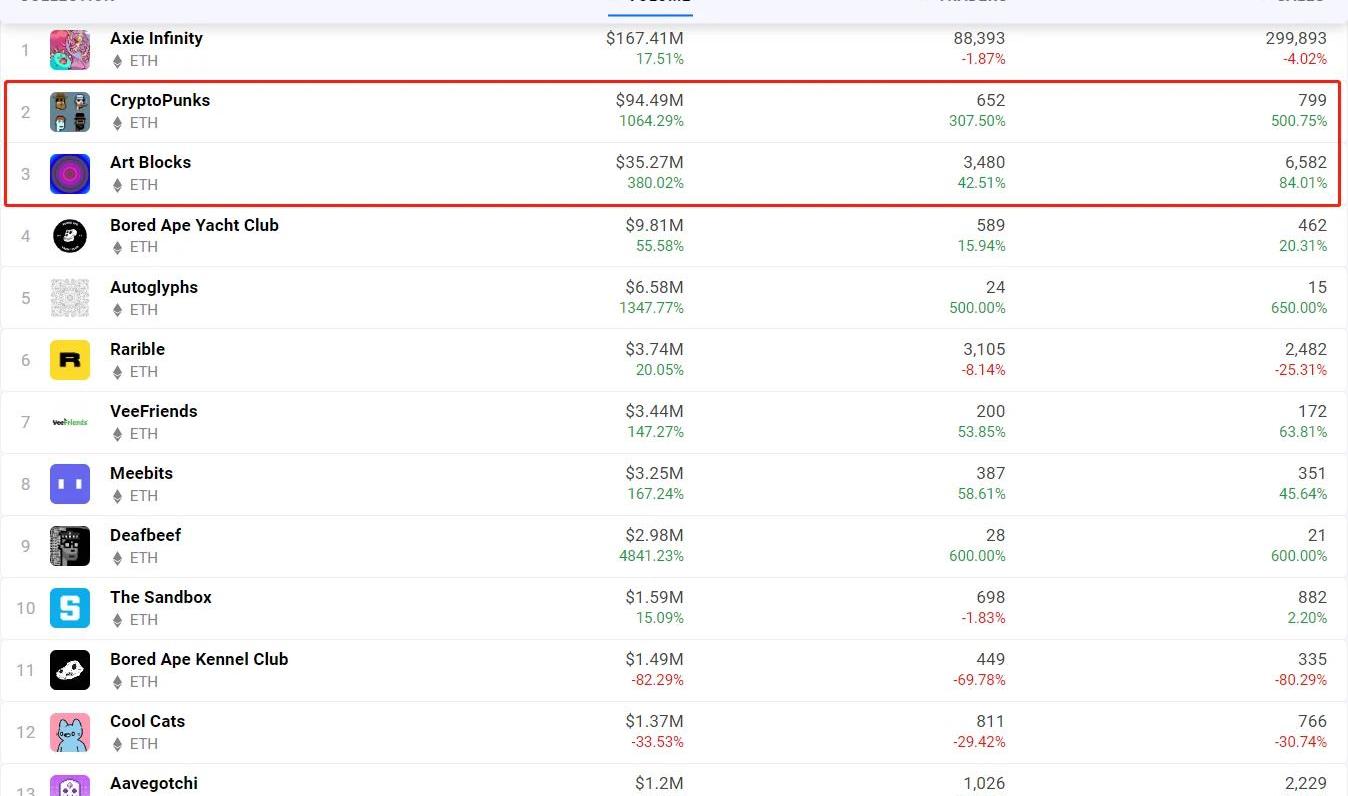Click the 6,582 sales count

coord(1305,162)
